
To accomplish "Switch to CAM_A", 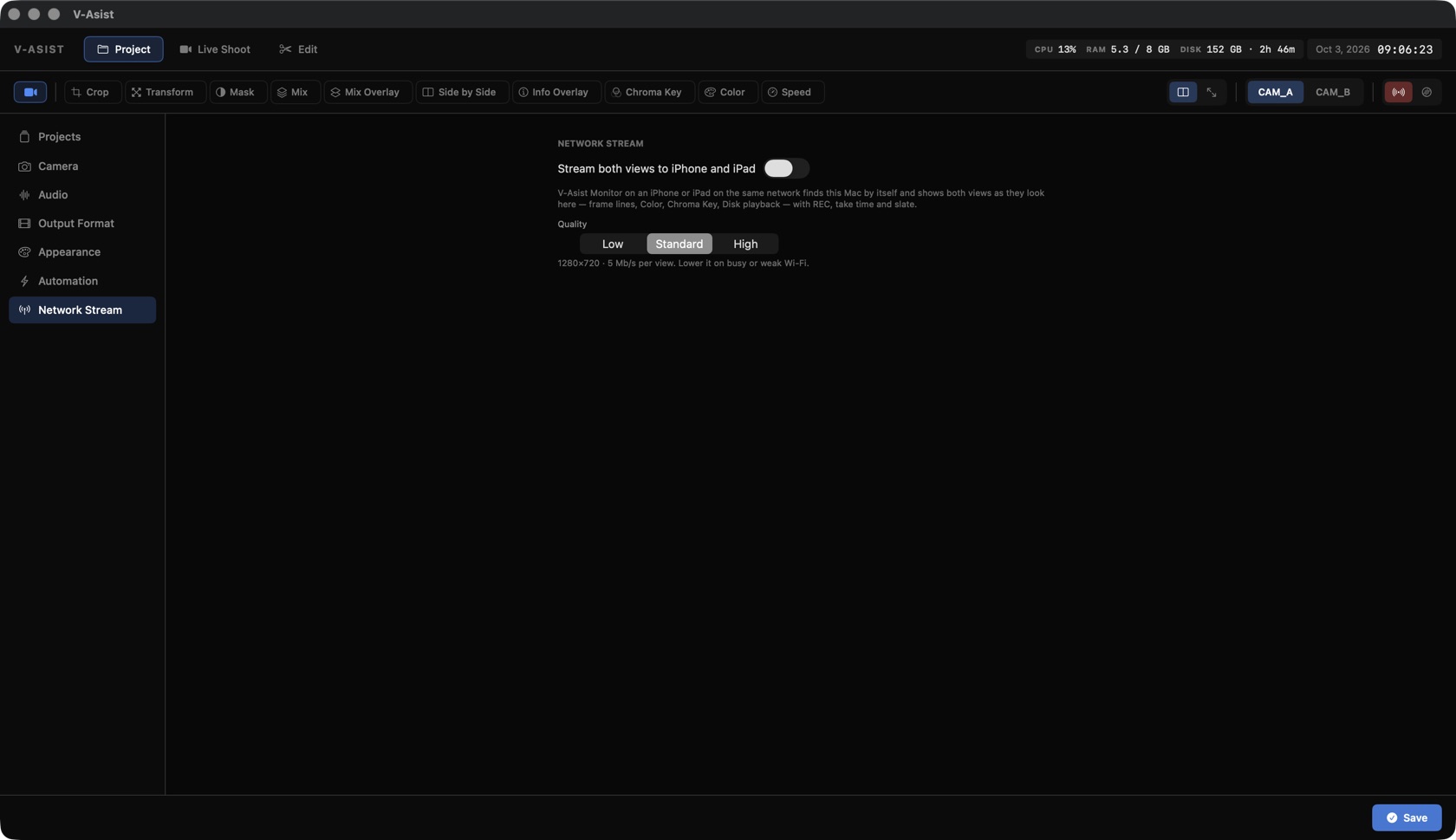I will [1276, 92].
